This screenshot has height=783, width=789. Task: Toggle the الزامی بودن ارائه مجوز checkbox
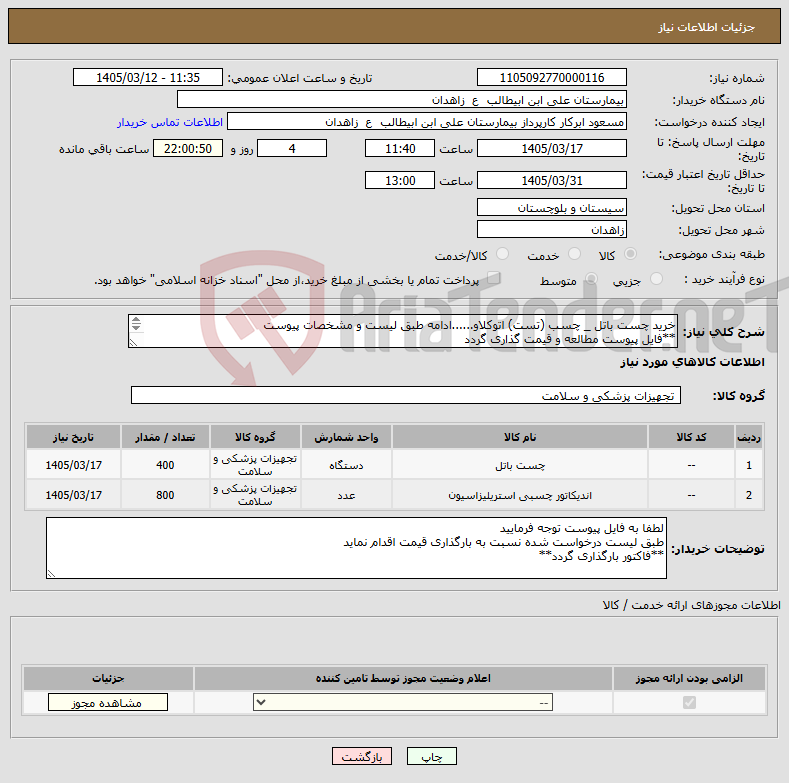tap(689, 702)
